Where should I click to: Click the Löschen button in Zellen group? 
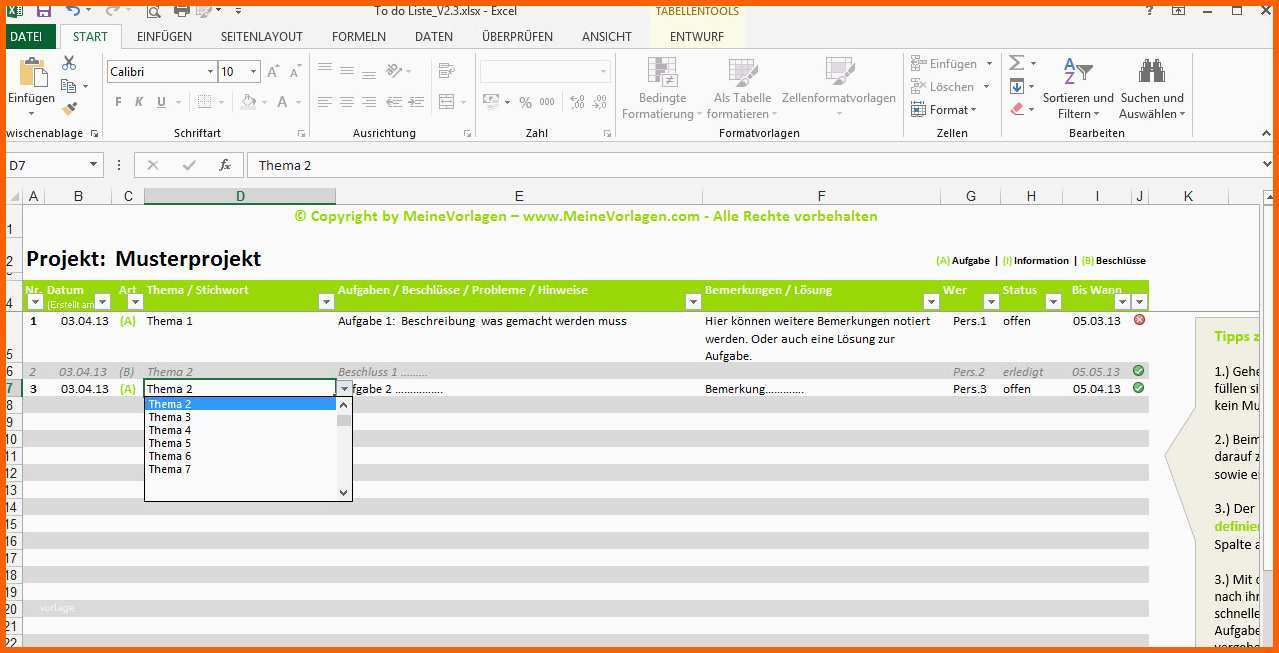pos(943,86)
